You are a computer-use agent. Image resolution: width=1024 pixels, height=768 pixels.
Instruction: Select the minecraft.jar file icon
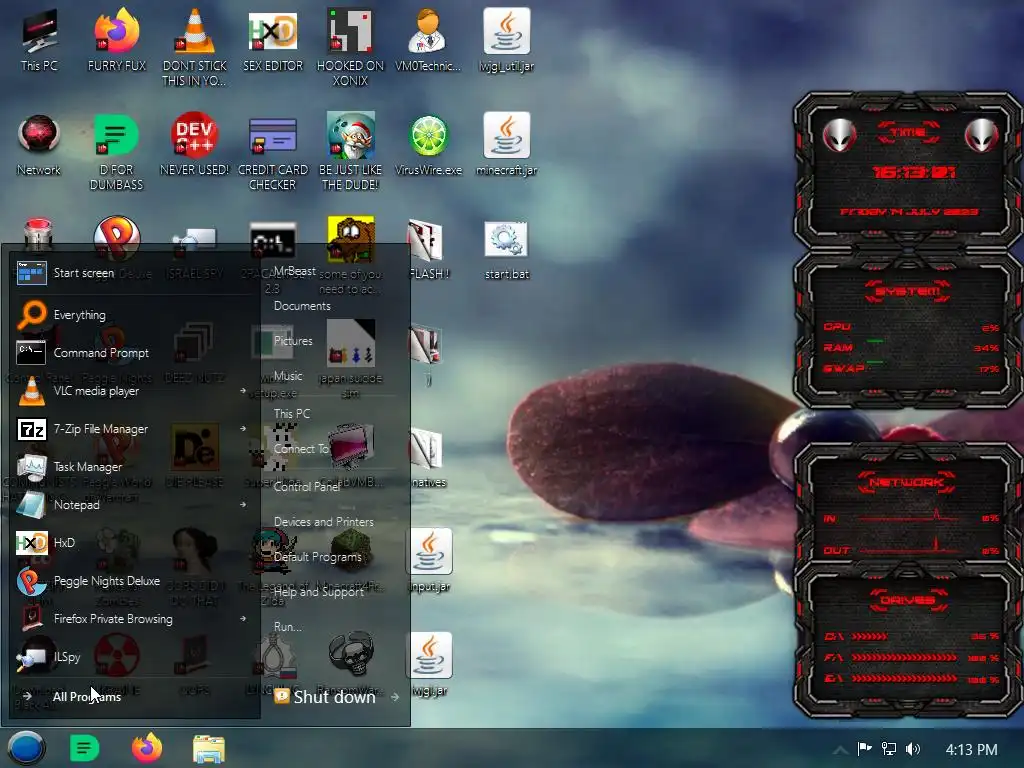pyautogui.click(x=507, y=145)
